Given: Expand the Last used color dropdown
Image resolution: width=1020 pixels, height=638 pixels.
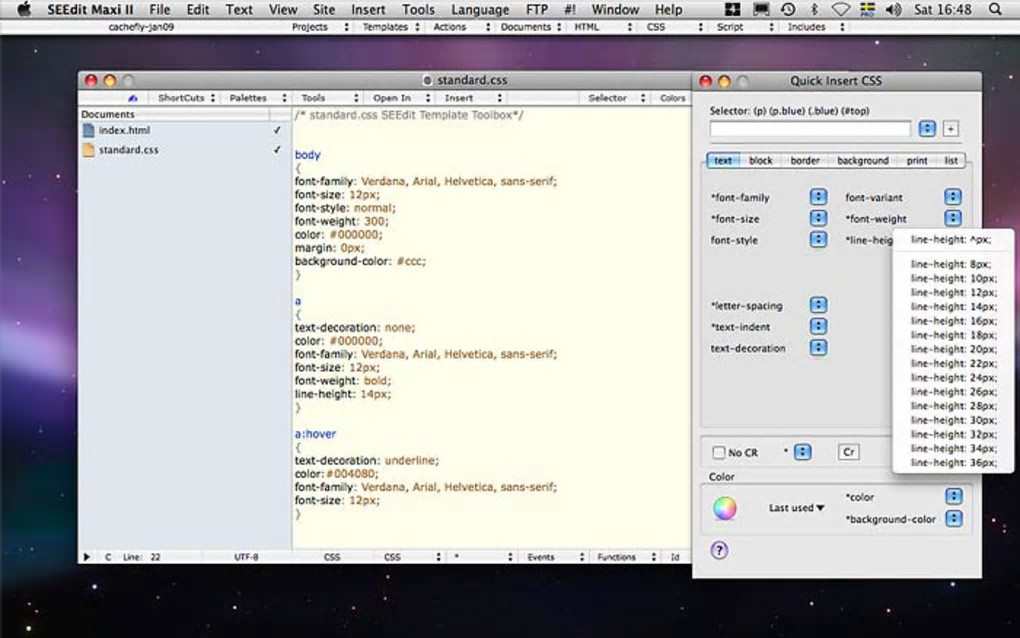Looking at the screenshot, I should click(797, 508).
